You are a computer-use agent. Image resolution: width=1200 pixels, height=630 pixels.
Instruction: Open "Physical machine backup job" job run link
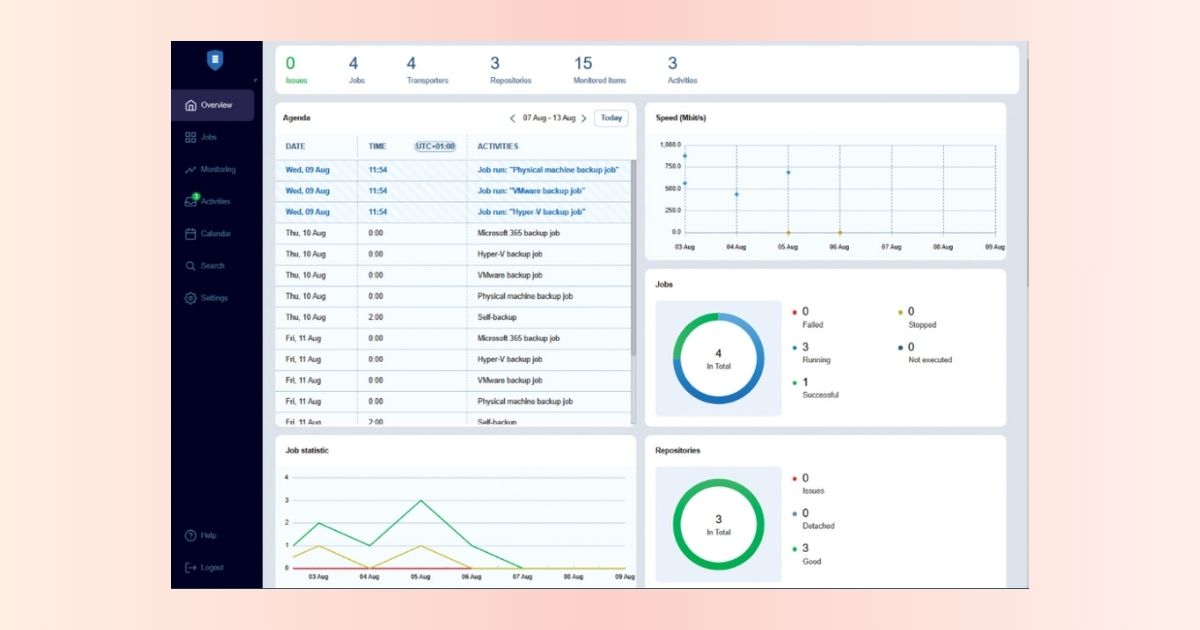[547, 170]
